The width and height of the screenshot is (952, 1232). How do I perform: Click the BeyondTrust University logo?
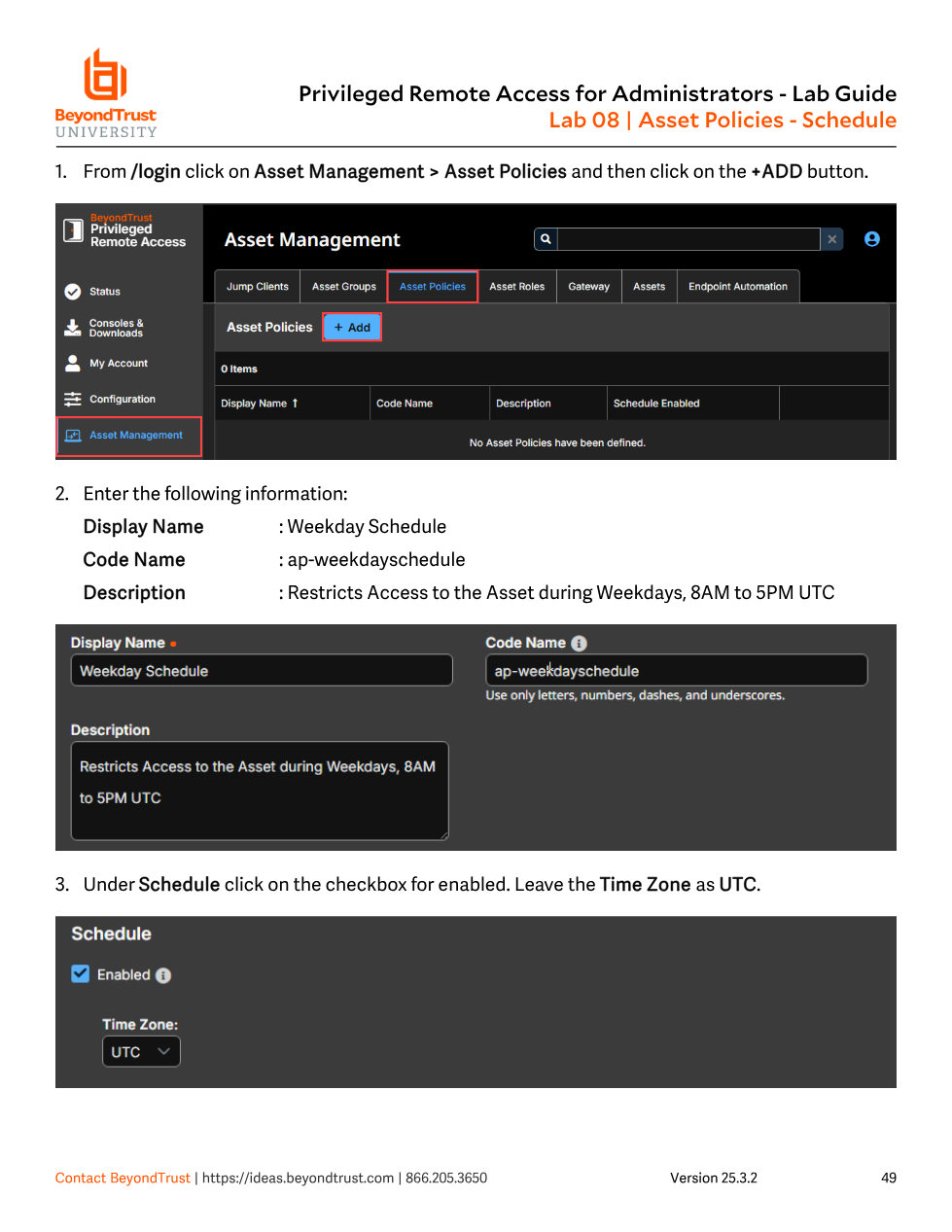tap(106, 93)
